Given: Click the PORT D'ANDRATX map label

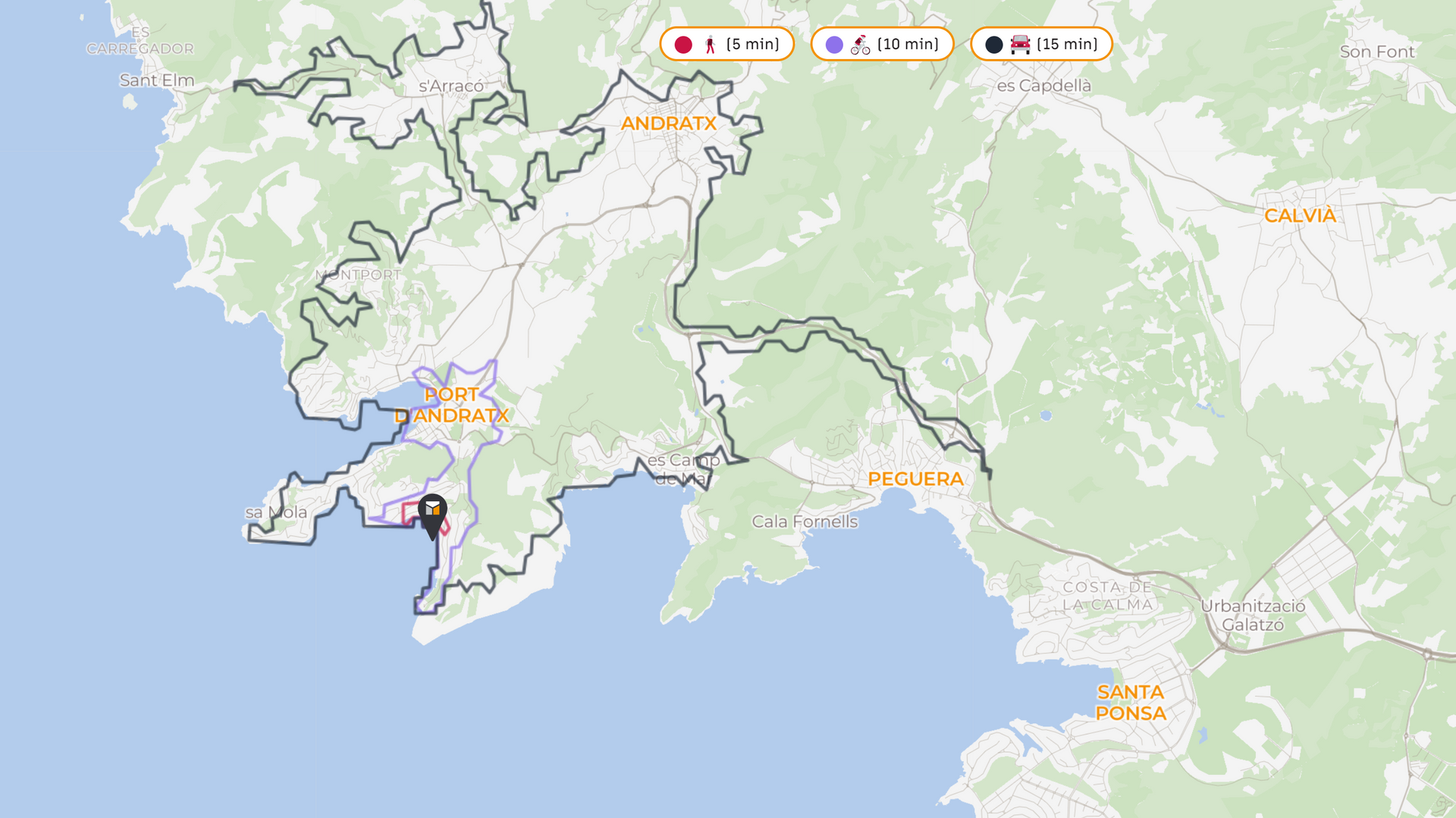Looking at the screenshot, I should tap(452, 406).
